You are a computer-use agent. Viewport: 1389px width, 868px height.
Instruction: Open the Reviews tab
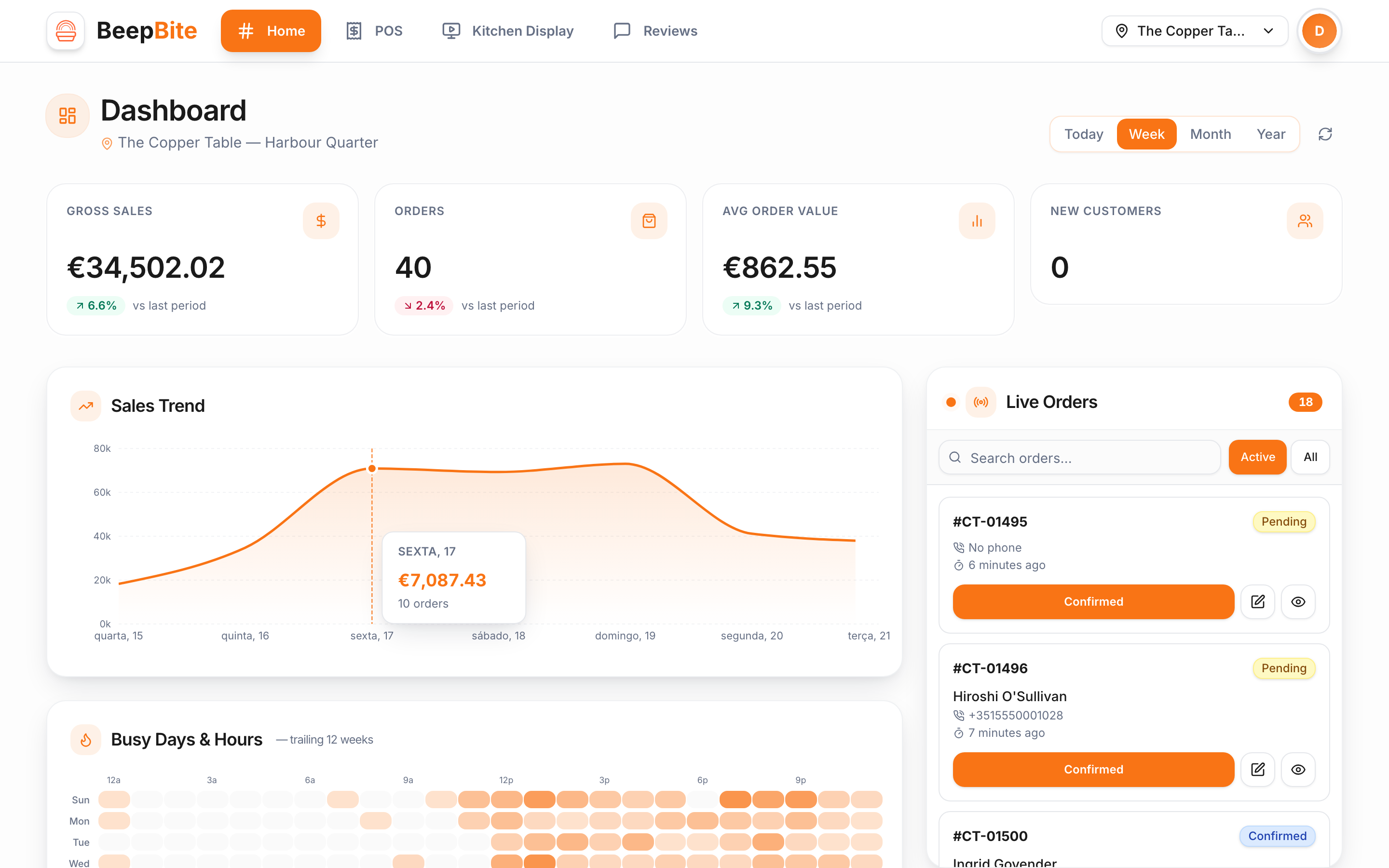point(655,31)
